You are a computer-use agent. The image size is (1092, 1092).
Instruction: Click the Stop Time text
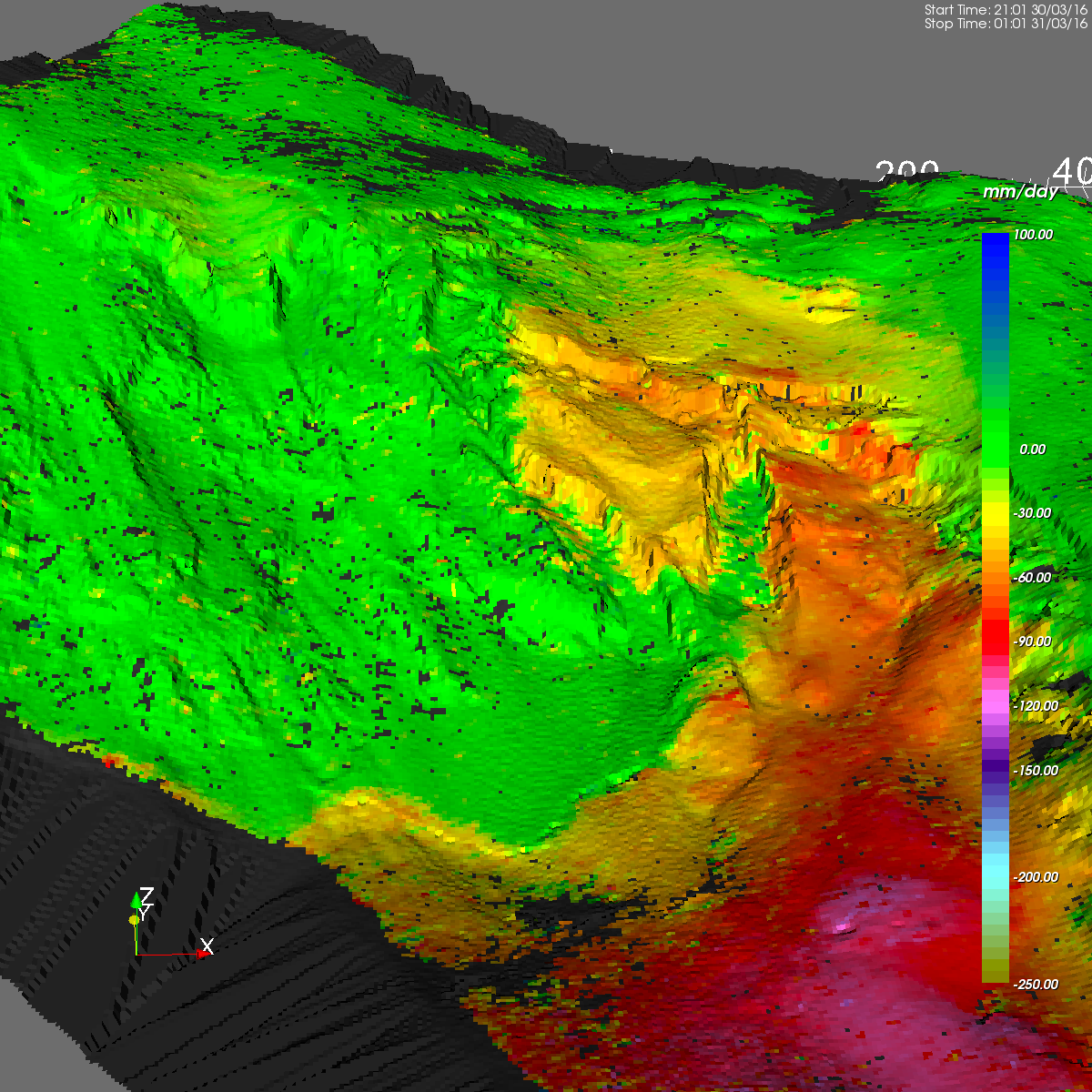pos(1006,25)
